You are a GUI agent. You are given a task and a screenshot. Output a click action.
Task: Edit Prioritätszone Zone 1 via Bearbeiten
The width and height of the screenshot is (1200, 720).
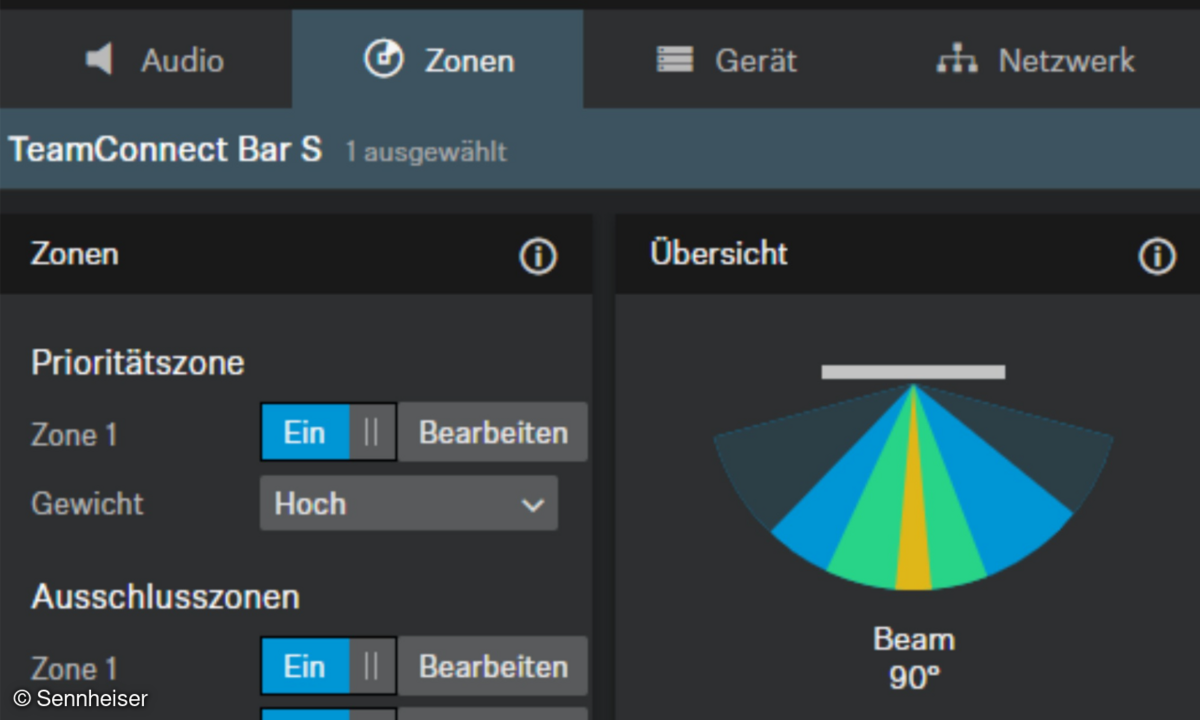(x=493, y=432)
